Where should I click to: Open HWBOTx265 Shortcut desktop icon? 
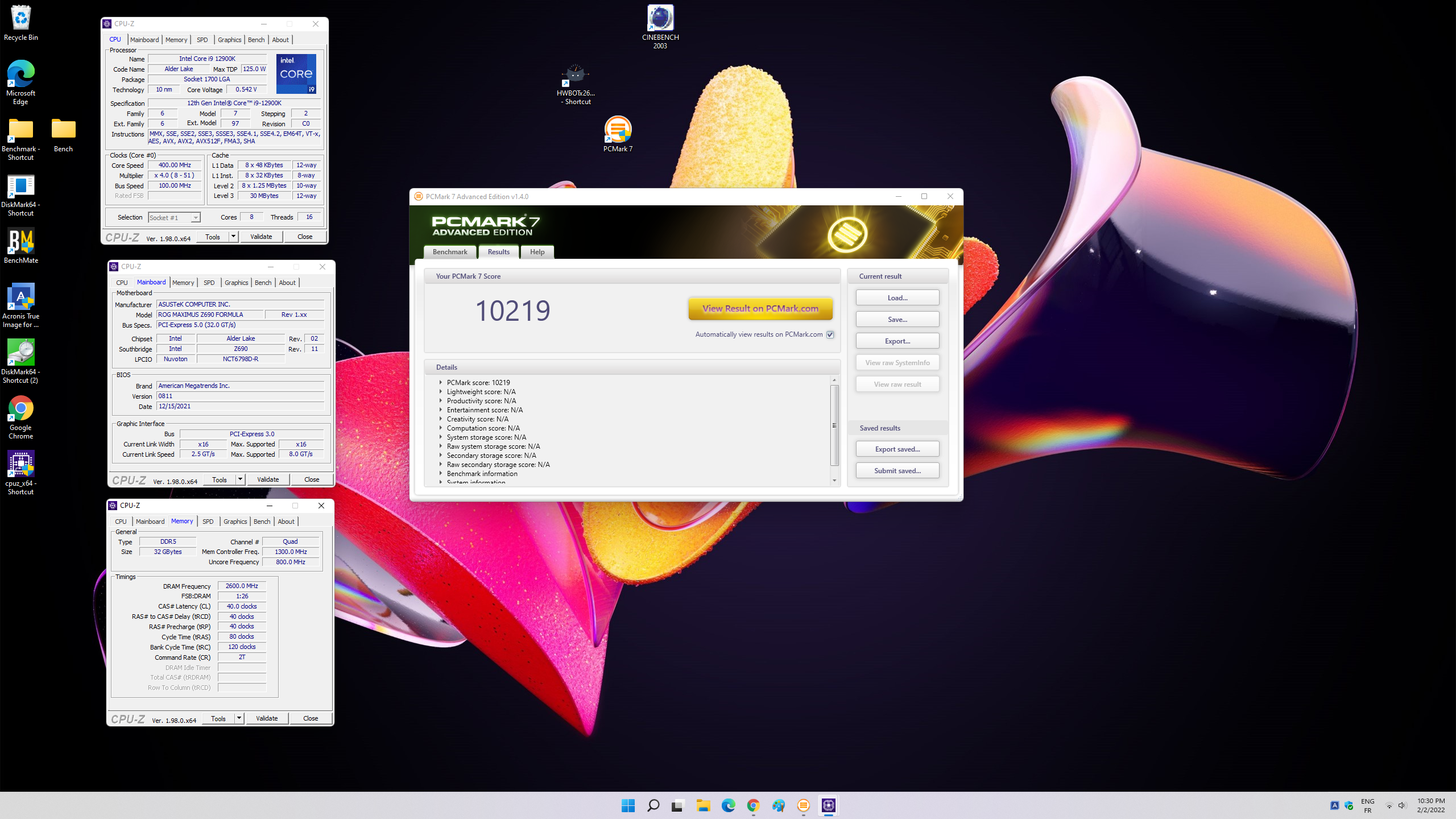[x=576, y=84]
